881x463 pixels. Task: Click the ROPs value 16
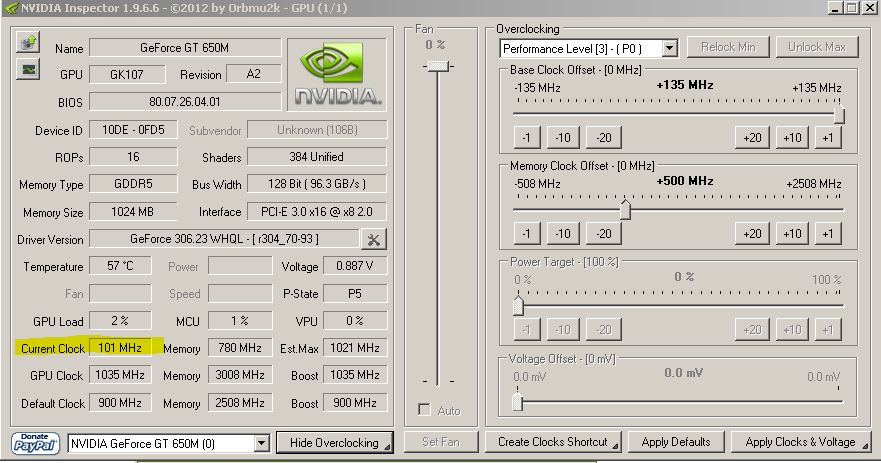[x=133, y=157]
